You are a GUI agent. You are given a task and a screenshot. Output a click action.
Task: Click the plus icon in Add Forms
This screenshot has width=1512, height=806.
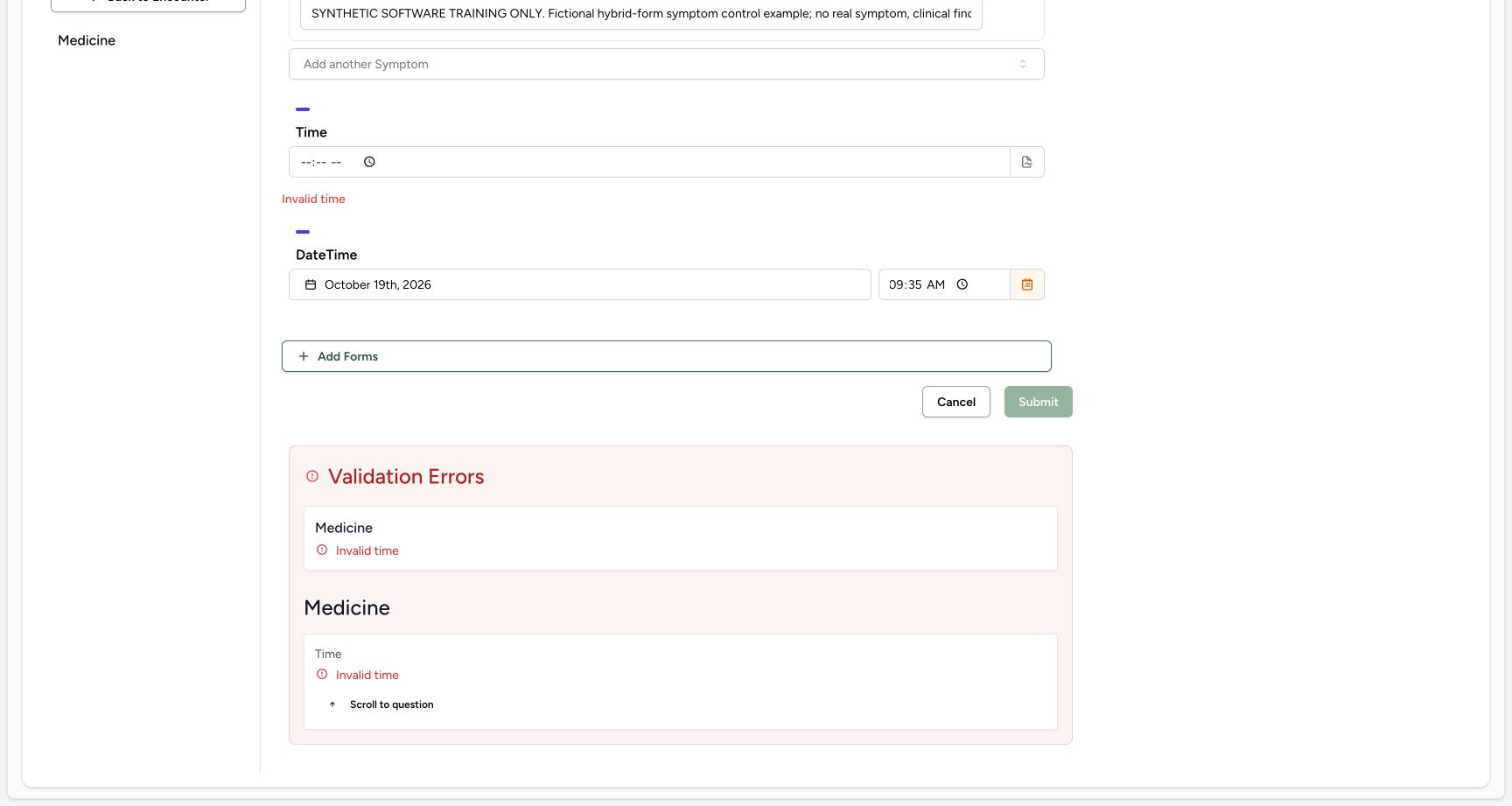304,356
